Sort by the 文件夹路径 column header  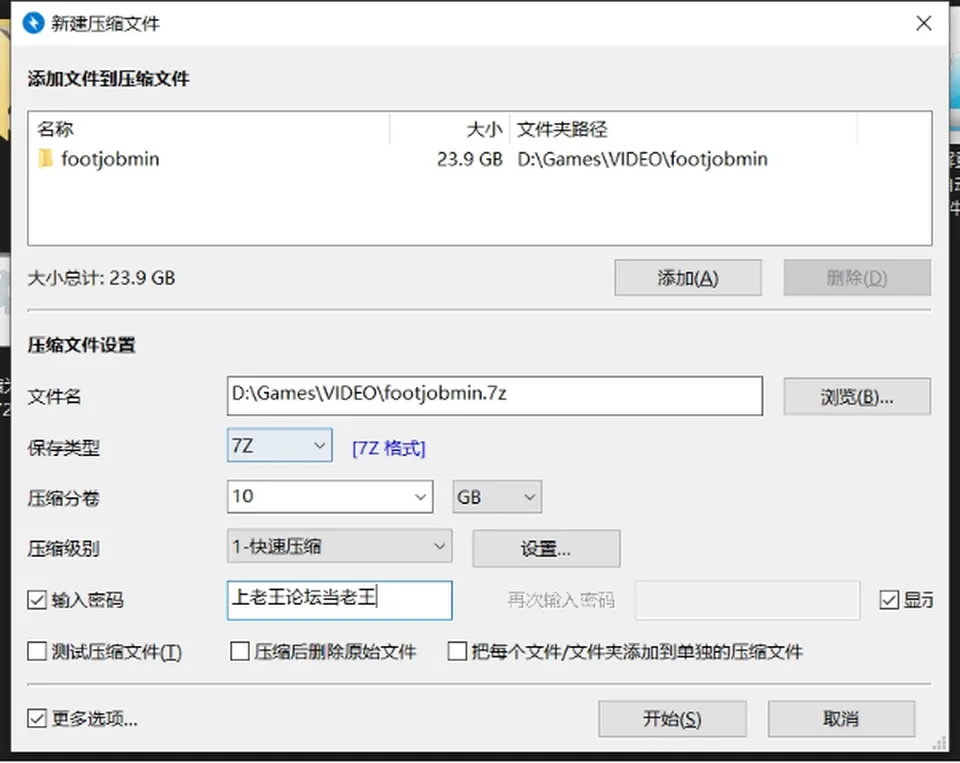click(x=684, y=129)
